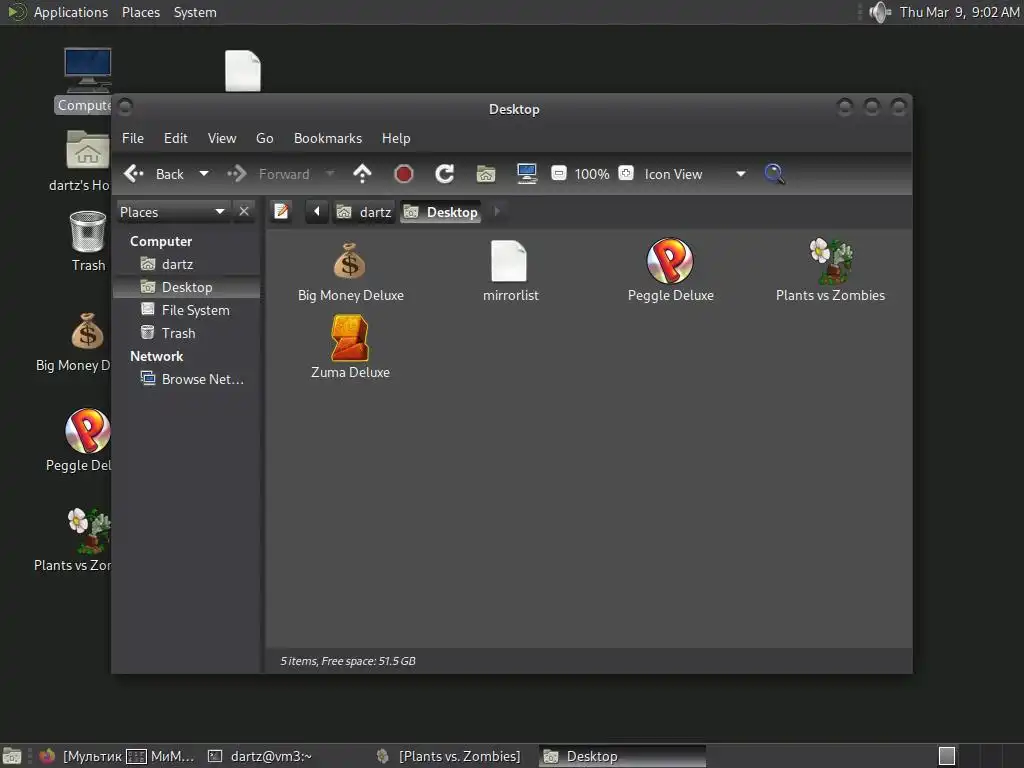Switch to the Мультик taskbar window

(x=80, y=756)
